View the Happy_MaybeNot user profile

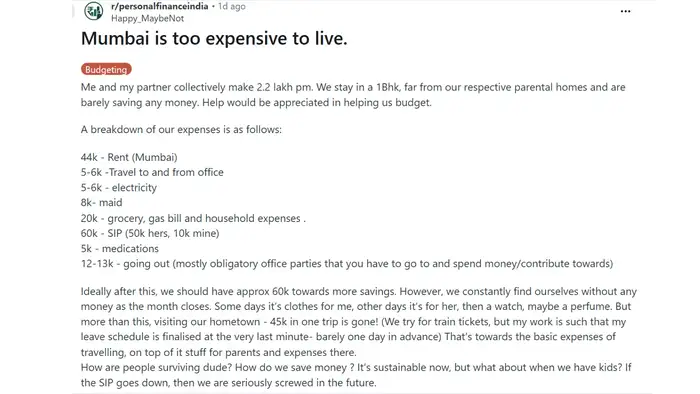coord(147,18)
